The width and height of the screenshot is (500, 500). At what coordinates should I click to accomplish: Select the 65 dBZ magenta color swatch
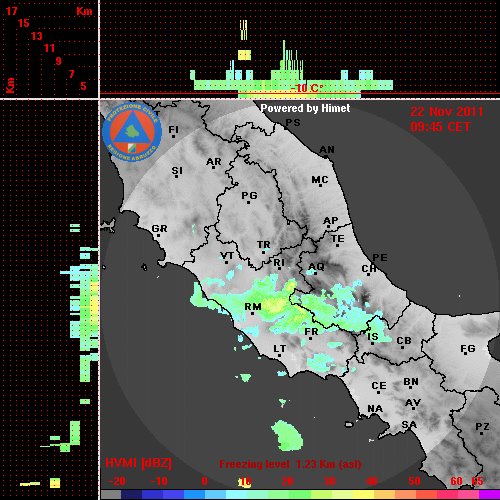pos(489,494)
